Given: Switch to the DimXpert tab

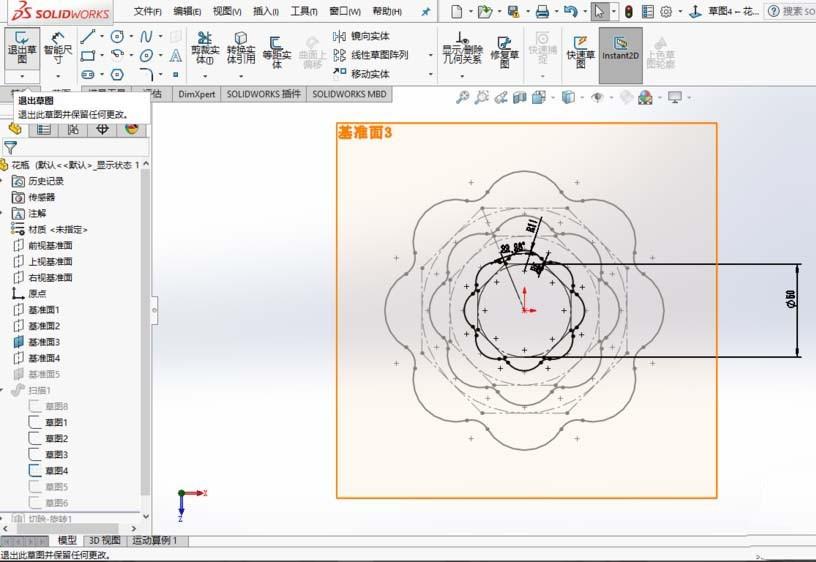Looking at the screenshot, I should [196, 94].
